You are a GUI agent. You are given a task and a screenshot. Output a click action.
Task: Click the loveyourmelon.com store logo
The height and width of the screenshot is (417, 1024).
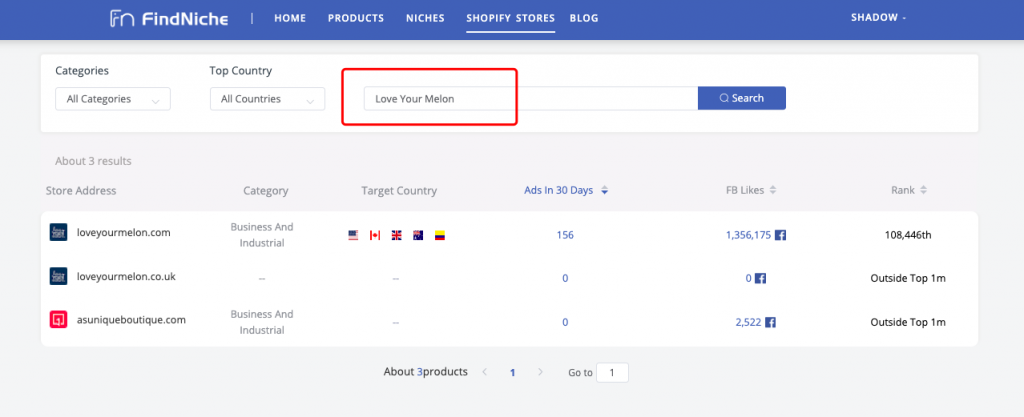[x=58, y=232]
